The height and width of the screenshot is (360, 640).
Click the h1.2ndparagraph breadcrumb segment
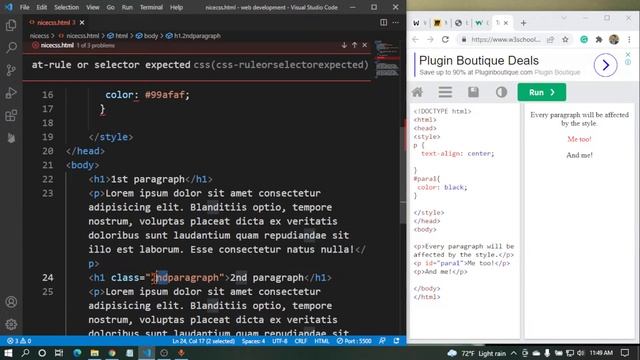pos(193,36)
